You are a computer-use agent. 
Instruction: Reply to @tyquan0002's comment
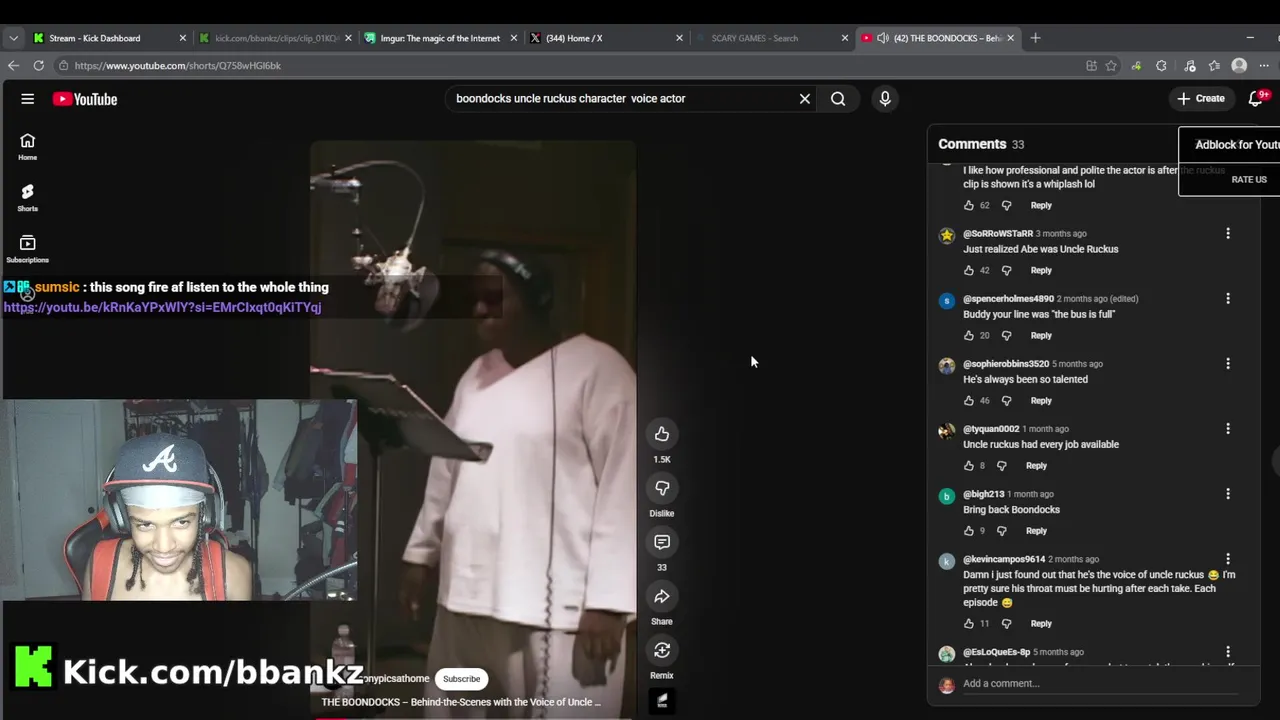[1036, 466]
